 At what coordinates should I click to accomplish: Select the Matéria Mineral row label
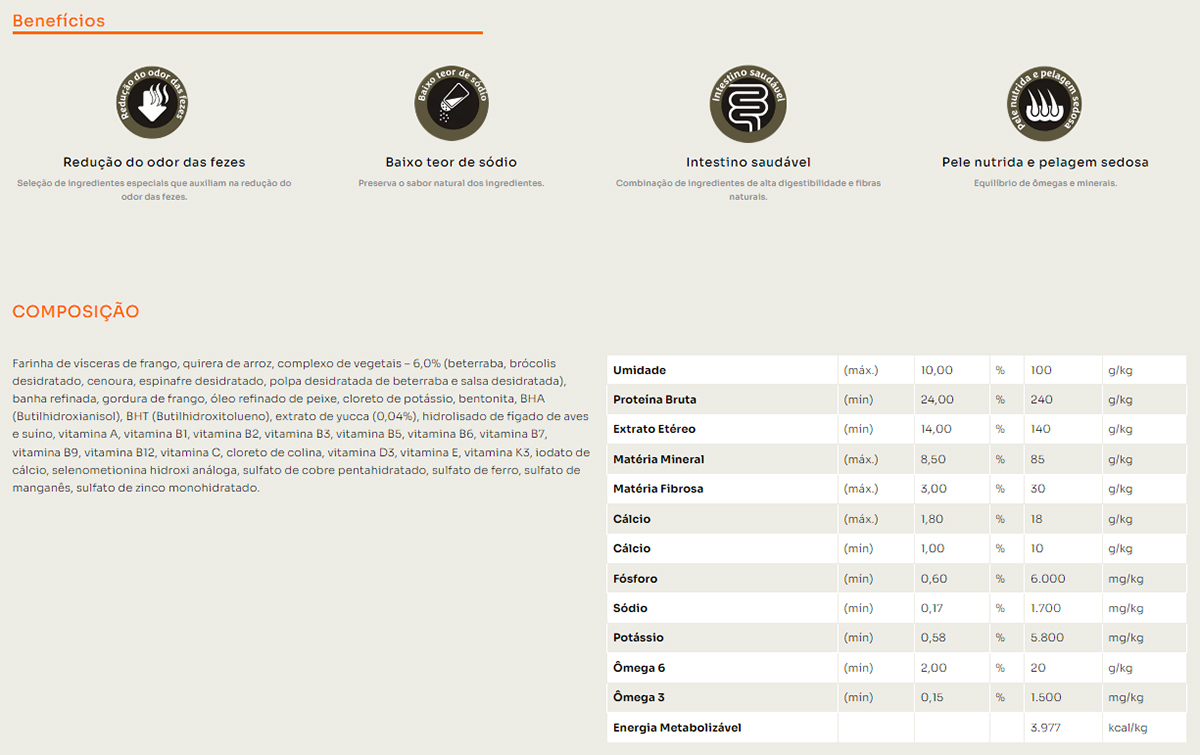[x=658, y=459]
